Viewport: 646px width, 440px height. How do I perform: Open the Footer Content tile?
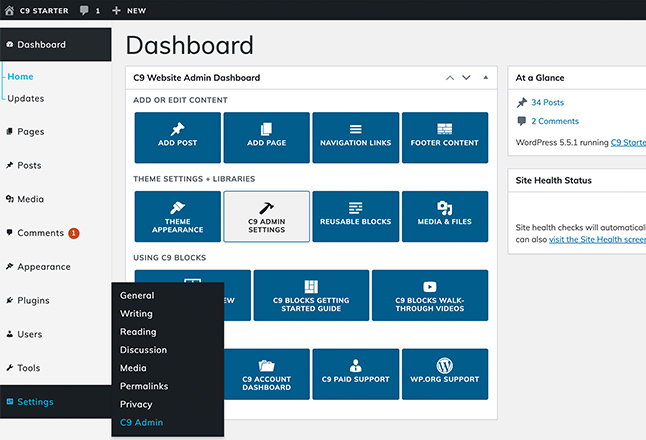(x=445, y=138)
